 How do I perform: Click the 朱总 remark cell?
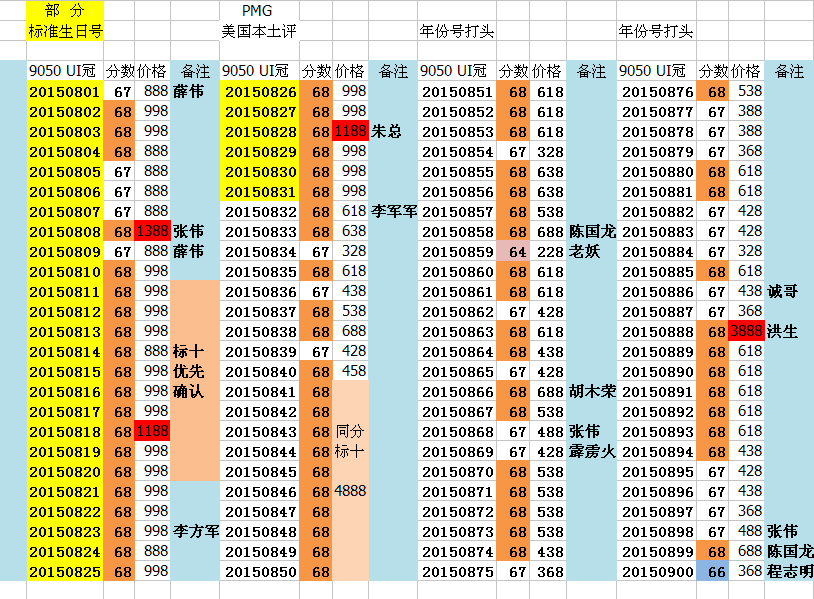(x=392, y=131)
